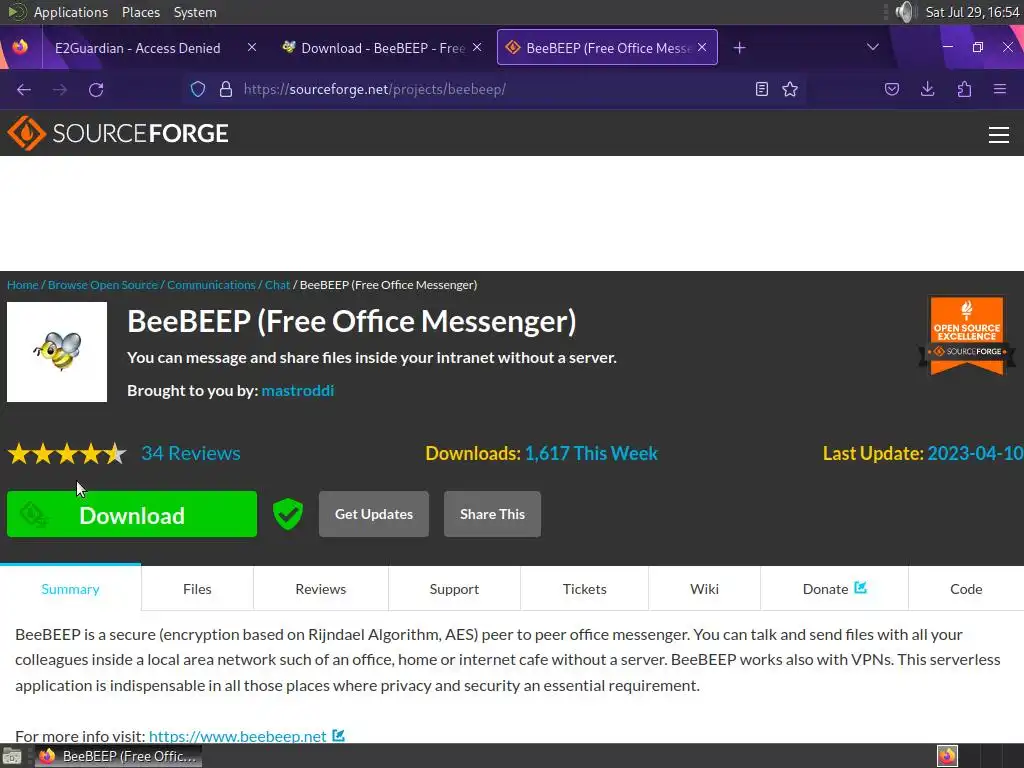Open the Support tab
Viewport: 1024px width, 768px height.
454,588
